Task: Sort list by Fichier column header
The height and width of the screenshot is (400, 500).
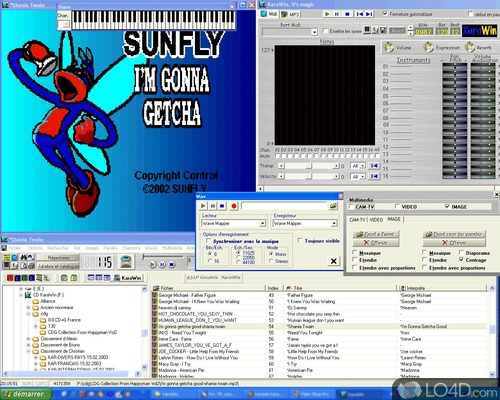Action: 208,288
